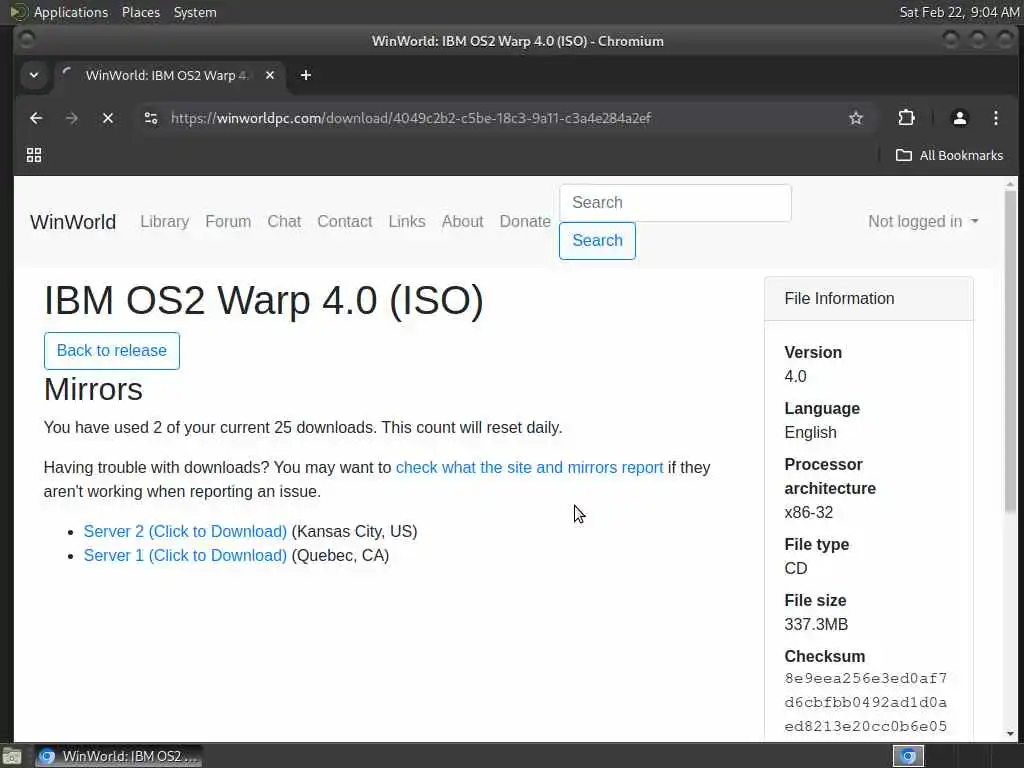This screenshot has width=1024, height=768.
Task: Click the Search button
Action: (597, 240)
